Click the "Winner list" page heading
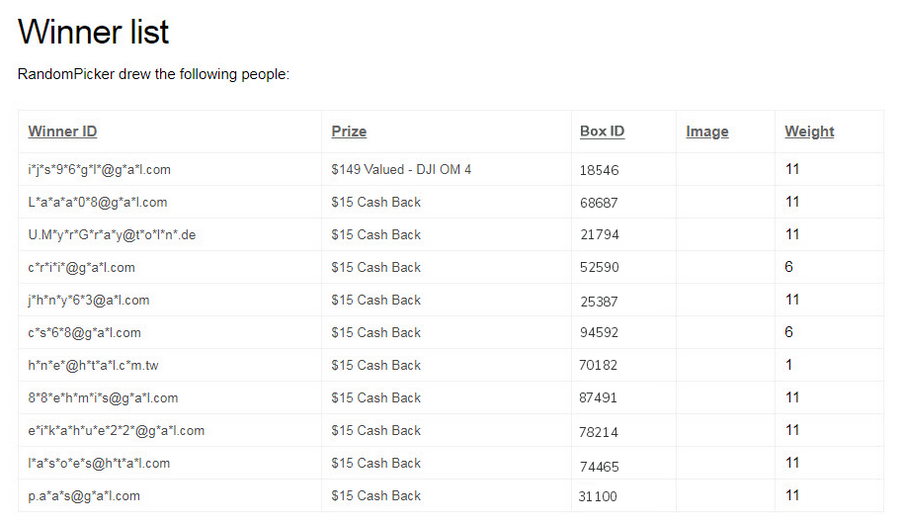Image resolution: width=900 pixels, height=525 pixels. tap(94, 32)
